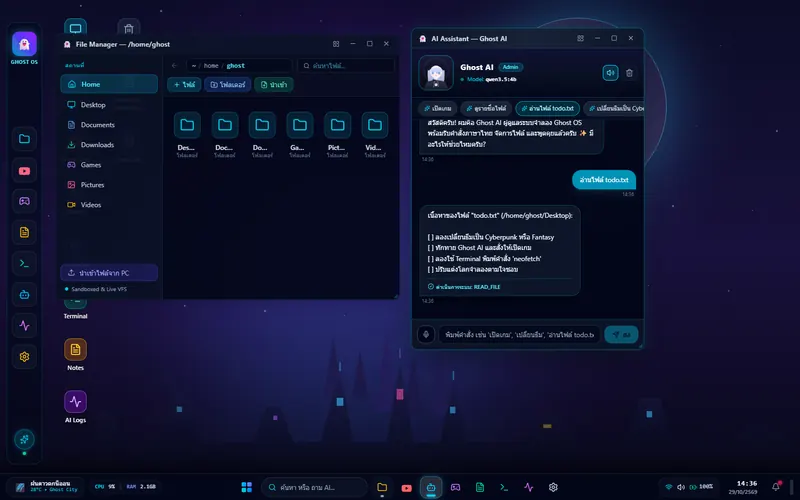
Task: Open the Vid... folder in File Manager
Action: tap(374, 135)
